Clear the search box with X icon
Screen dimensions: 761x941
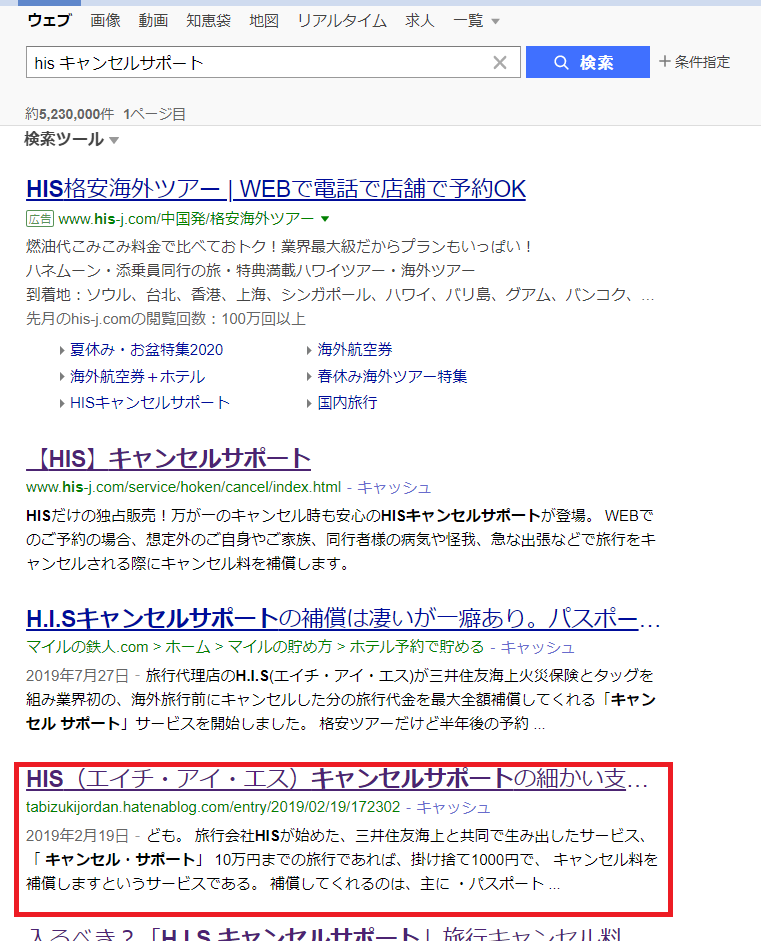click(x=499, y=62)
